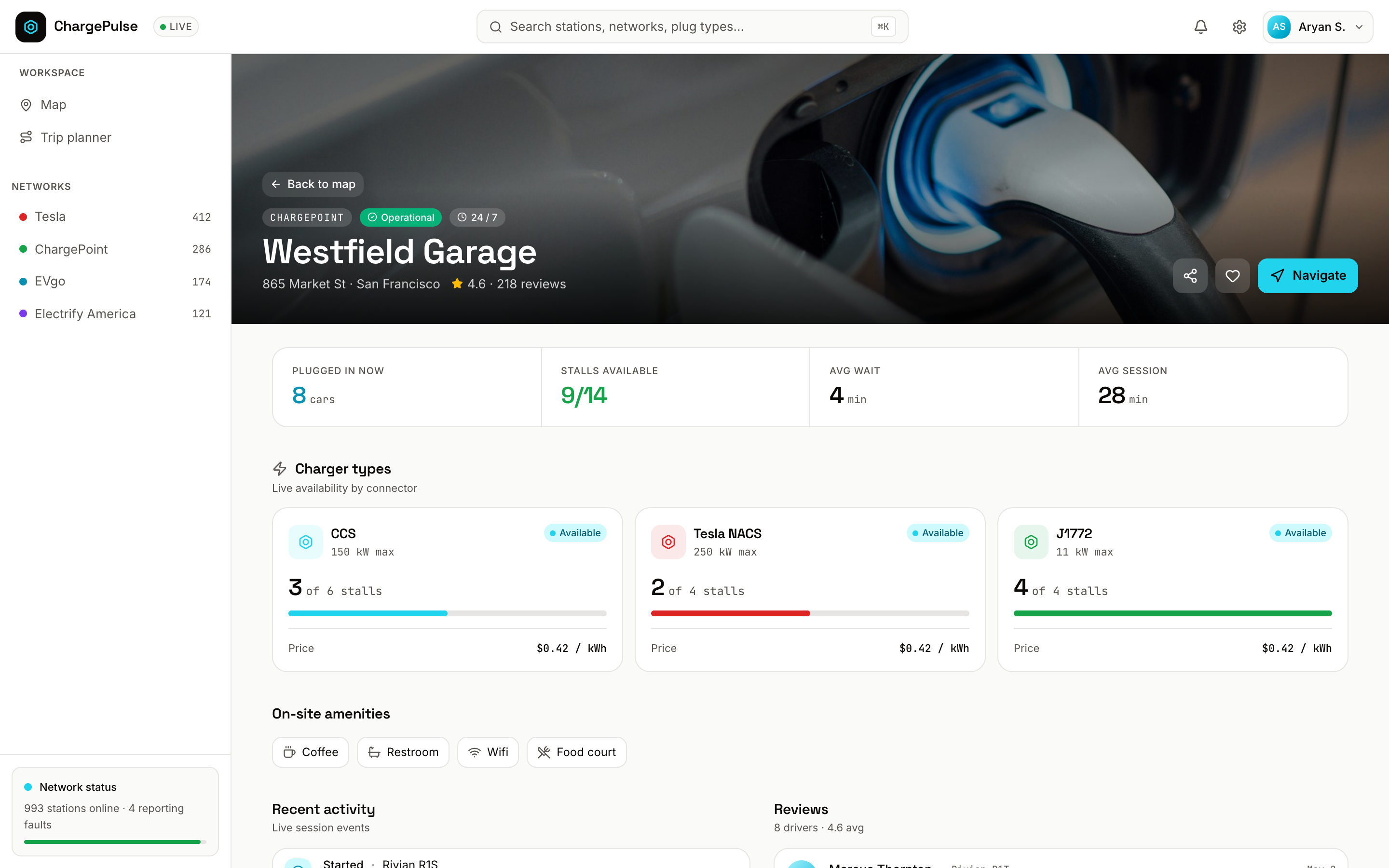Click the 218 reviews text
1389x868 pixels.
[531, 284]
